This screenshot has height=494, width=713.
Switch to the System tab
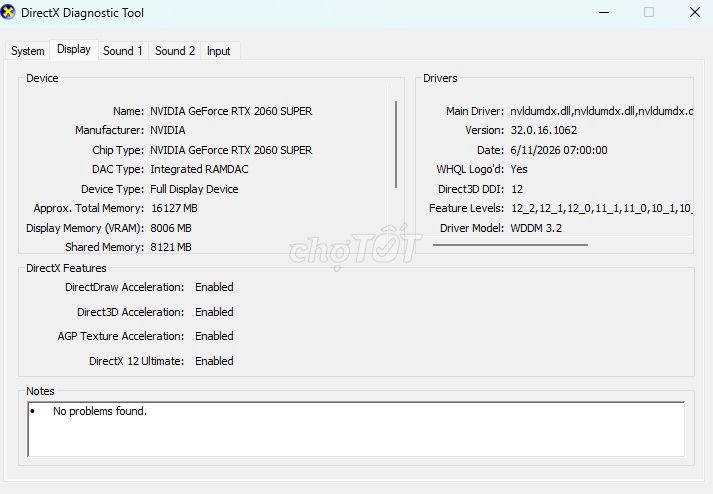coord(28,50)
